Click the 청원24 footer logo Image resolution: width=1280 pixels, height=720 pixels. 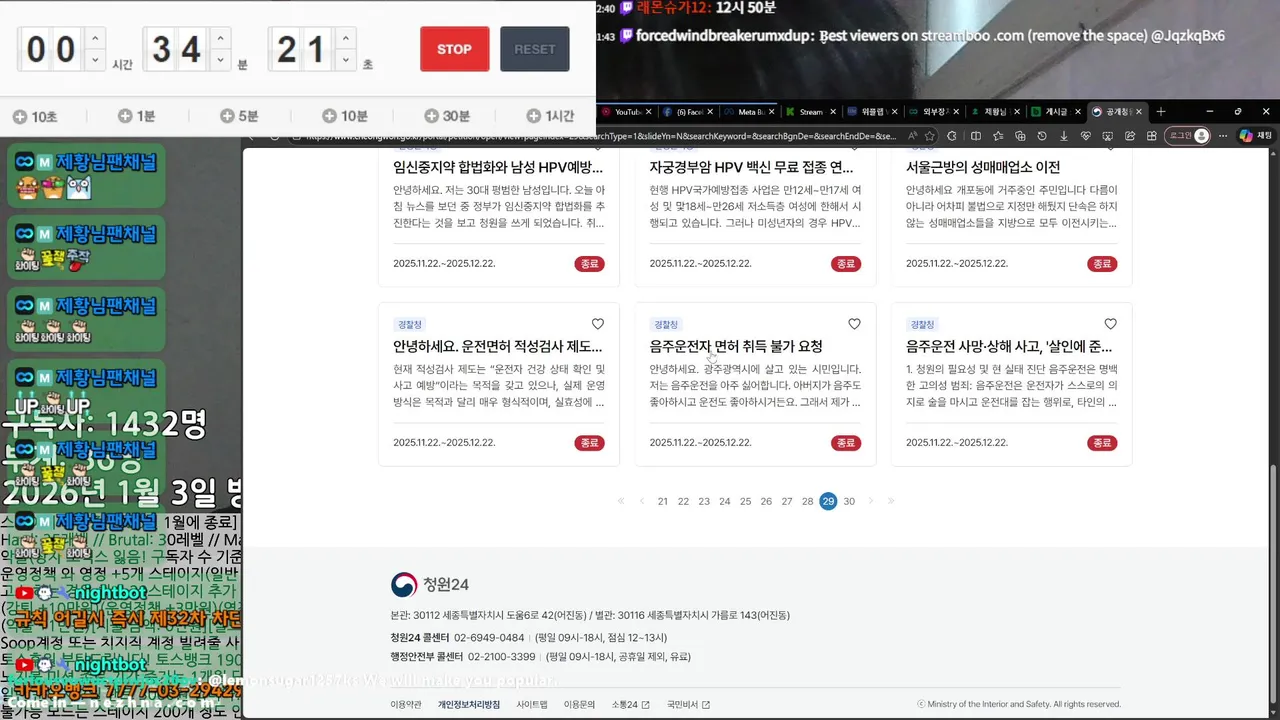[430, 584]
